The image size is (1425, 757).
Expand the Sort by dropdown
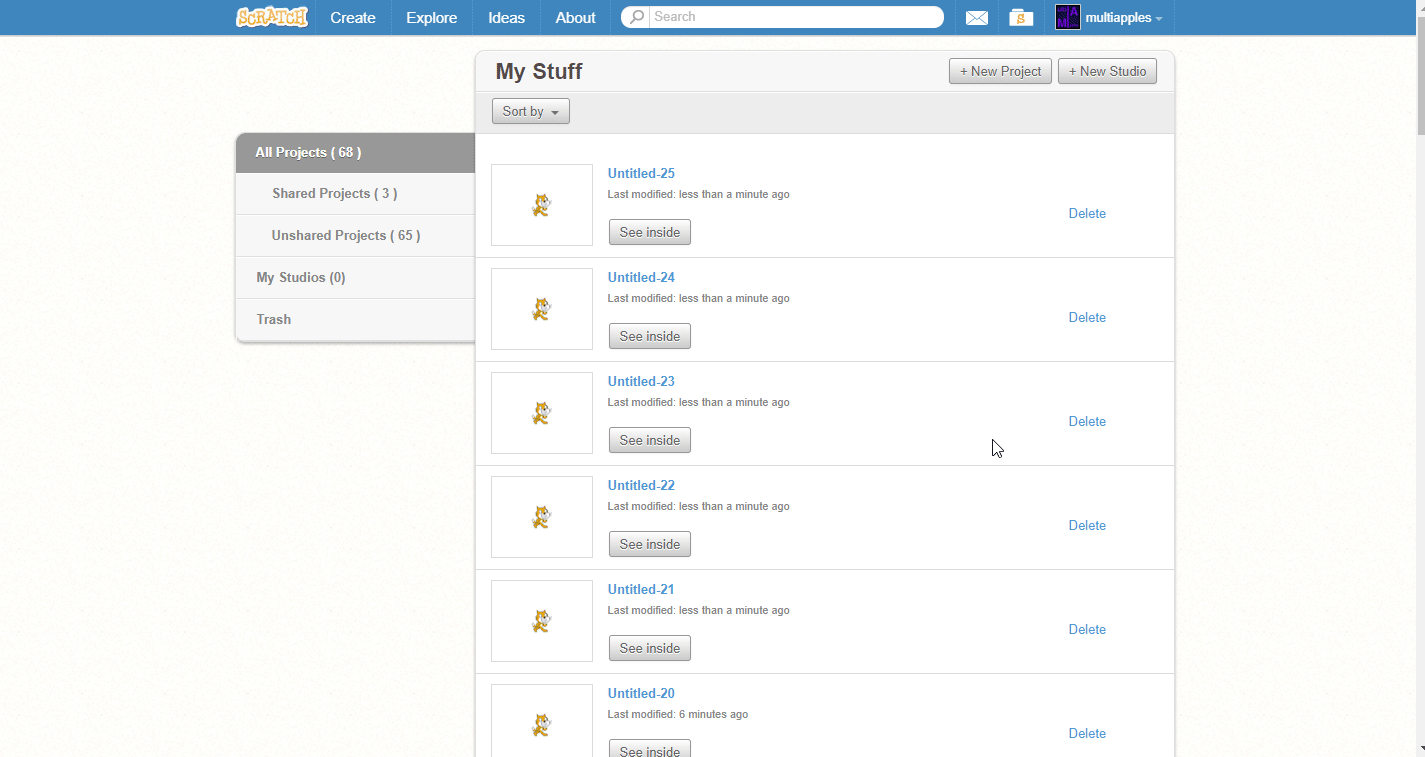(530, 111)
